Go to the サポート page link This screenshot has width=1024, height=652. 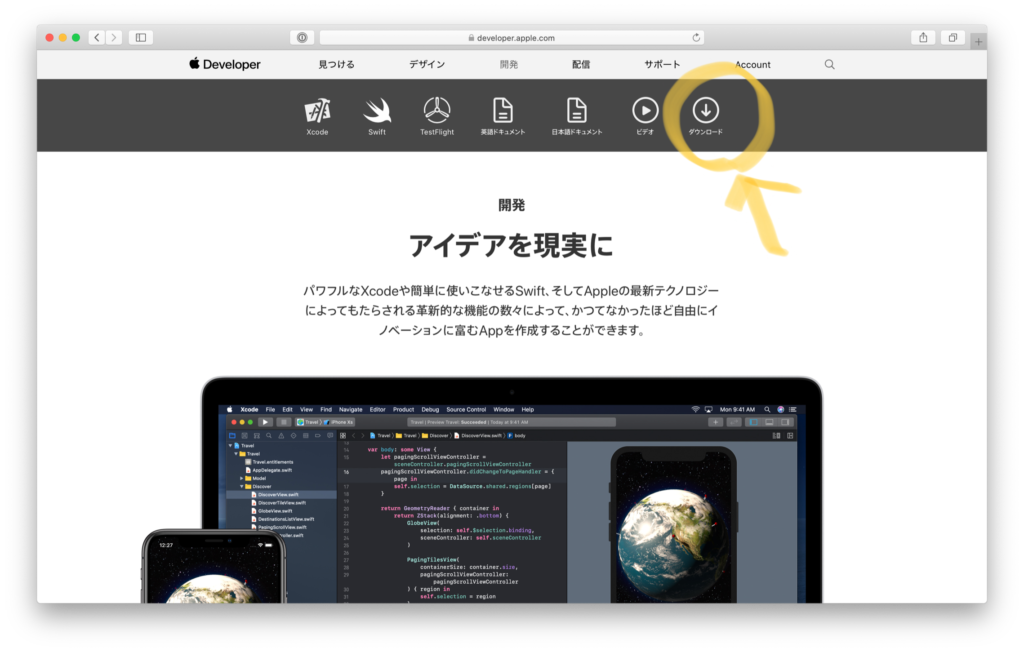tap(662, 64)
